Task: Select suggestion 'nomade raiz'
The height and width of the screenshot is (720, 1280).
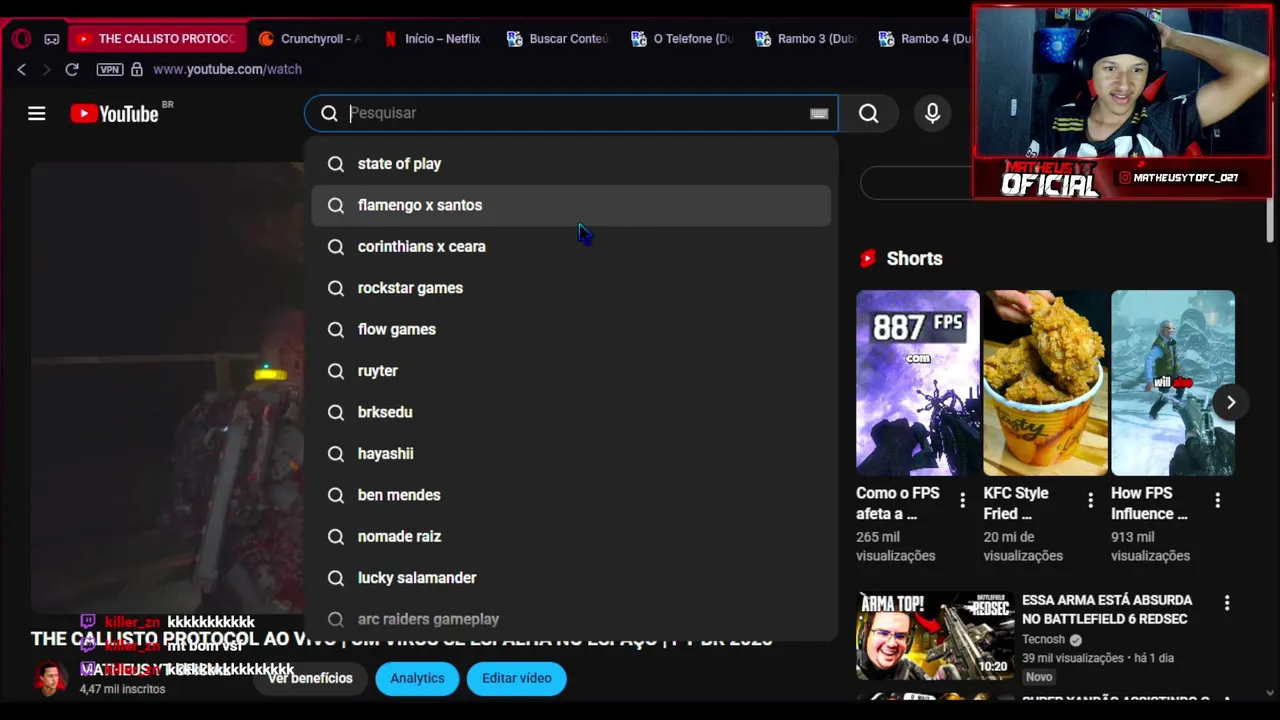Action: point(571,537)
